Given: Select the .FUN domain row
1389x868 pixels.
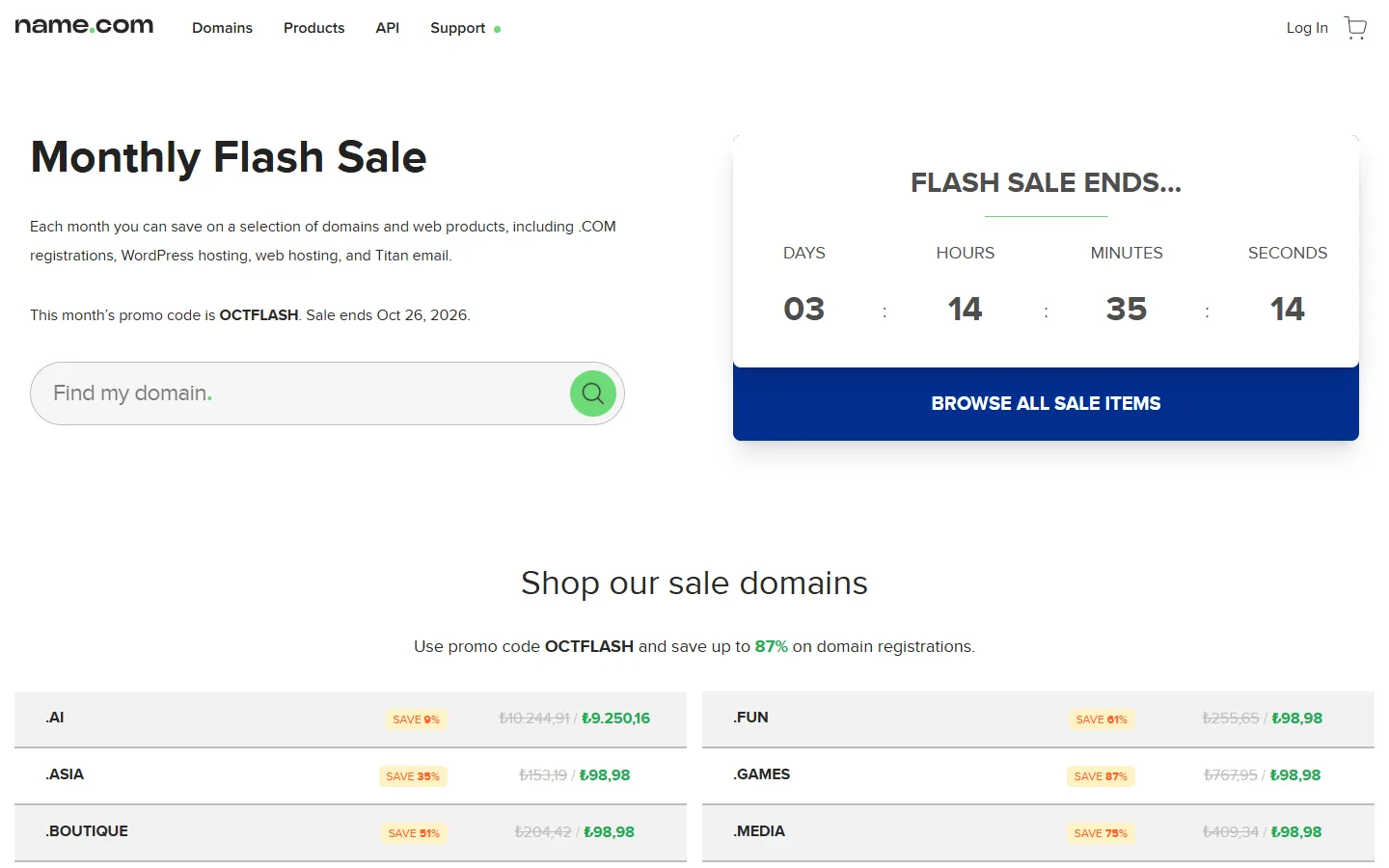Looking at the screenshot, I should (x=1038, y=719).
